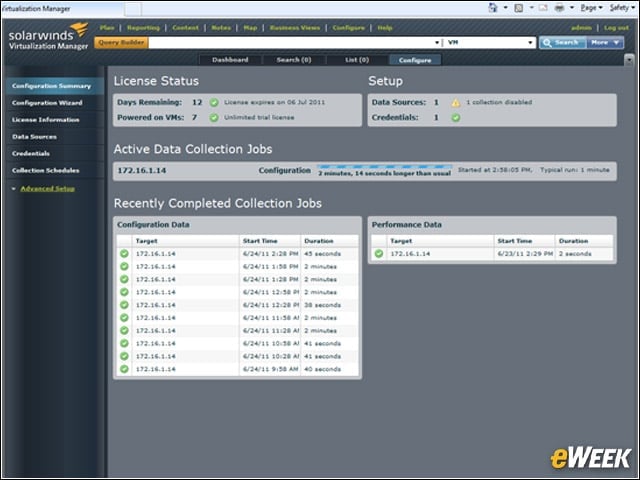Open Data Sources in the sidebar
This screenshot has height=480, width=640.
point(55,137)
